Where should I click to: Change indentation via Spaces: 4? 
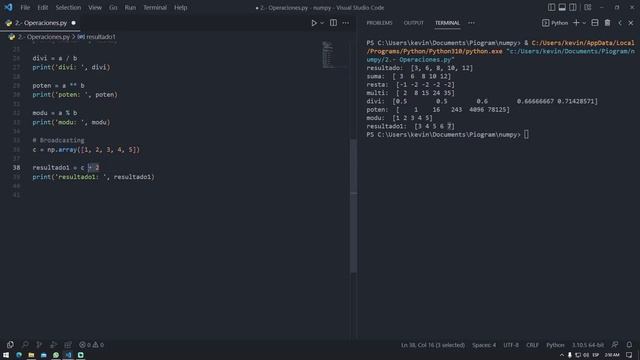(484, 345)
